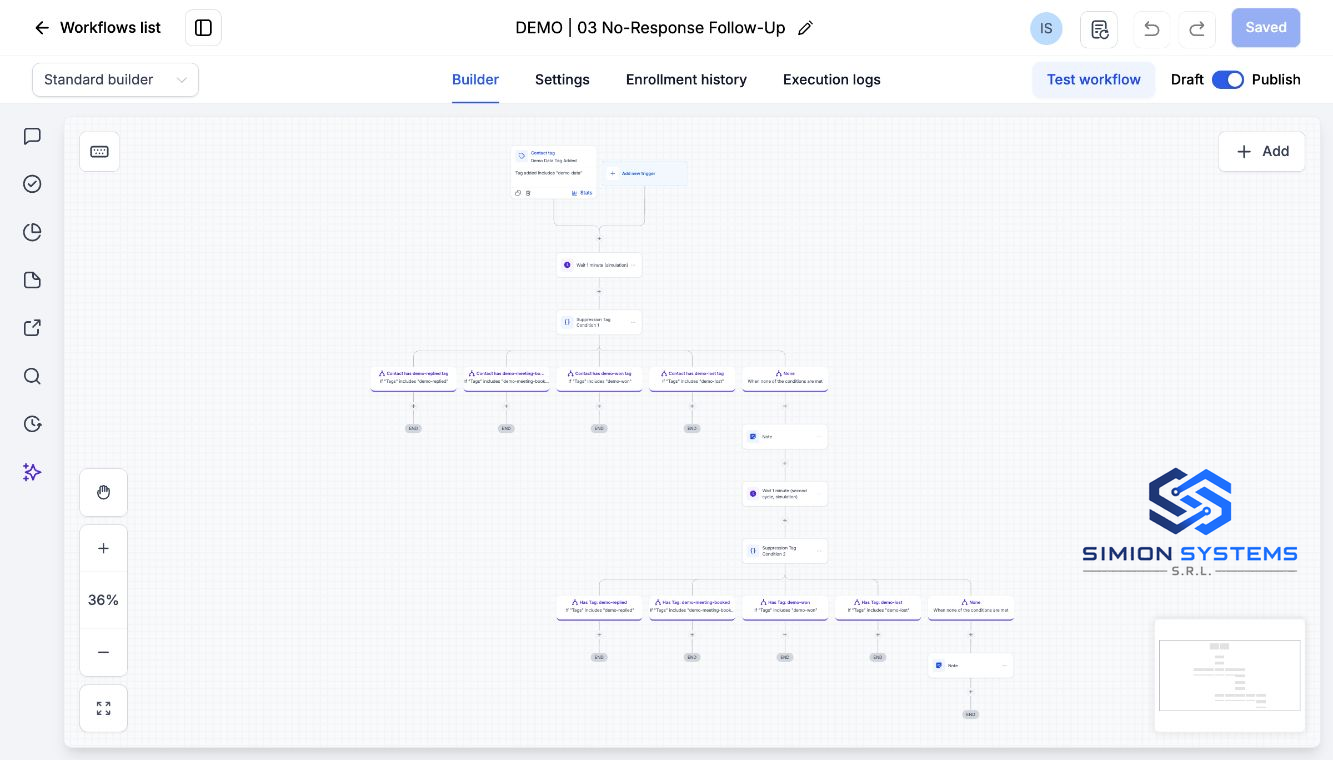
Task: Click the Test workflow button
Action: tap(1094, 80)
